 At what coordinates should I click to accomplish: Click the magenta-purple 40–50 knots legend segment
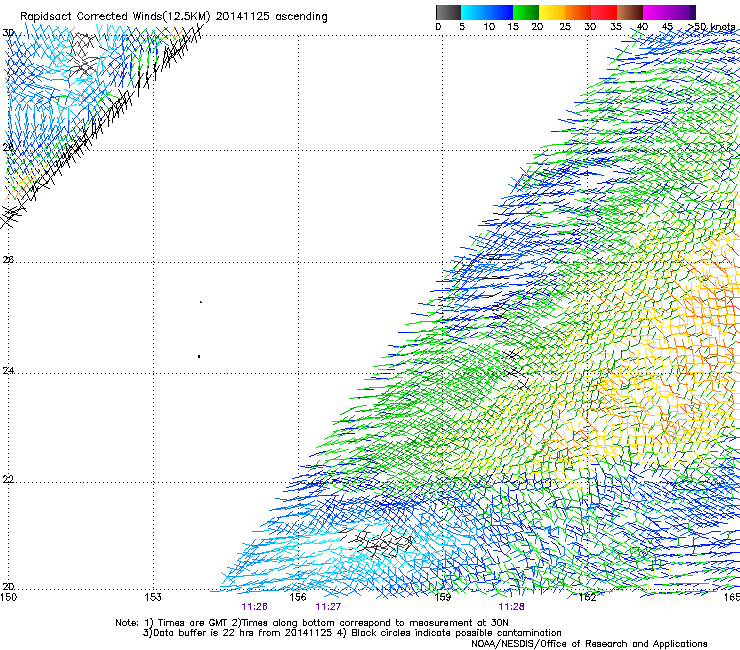pyautogui.click(x=669, y=12)
